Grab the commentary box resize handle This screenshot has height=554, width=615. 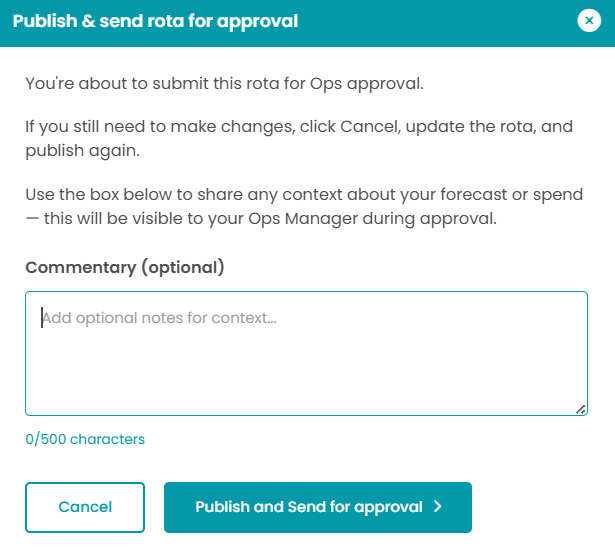click(581, 409)
